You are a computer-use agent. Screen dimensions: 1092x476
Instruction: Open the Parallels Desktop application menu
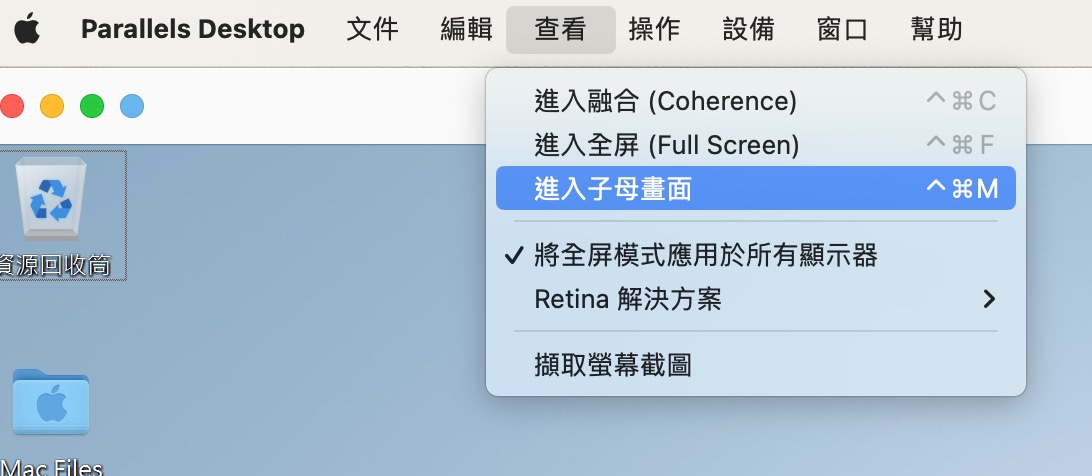pos(193,29)
